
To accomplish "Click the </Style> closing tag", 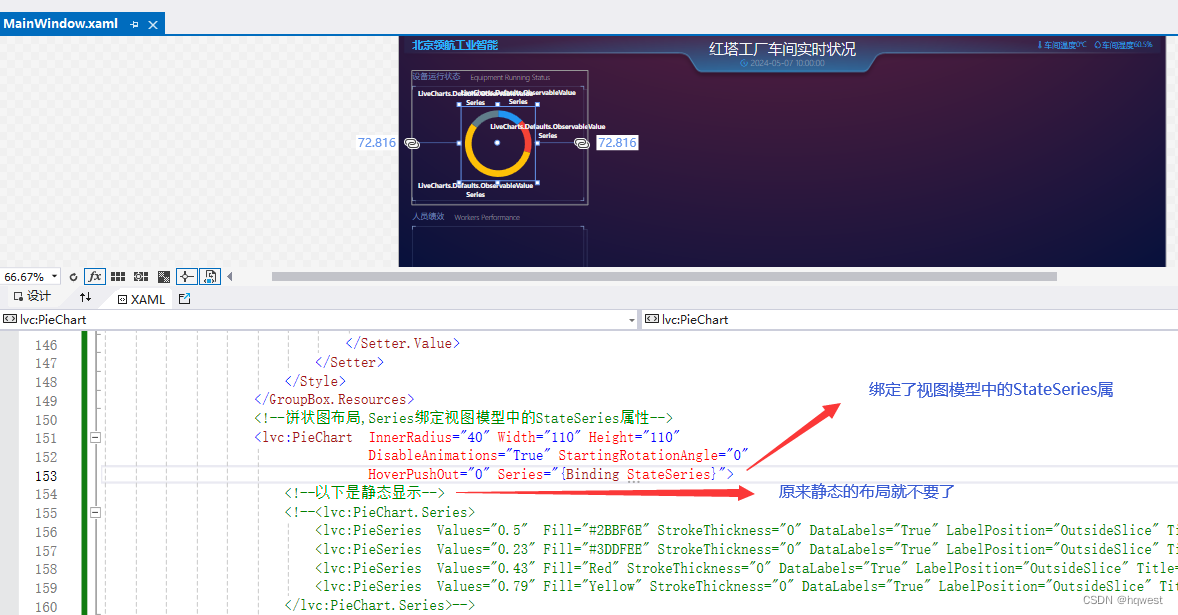I will tap(316, 381).
